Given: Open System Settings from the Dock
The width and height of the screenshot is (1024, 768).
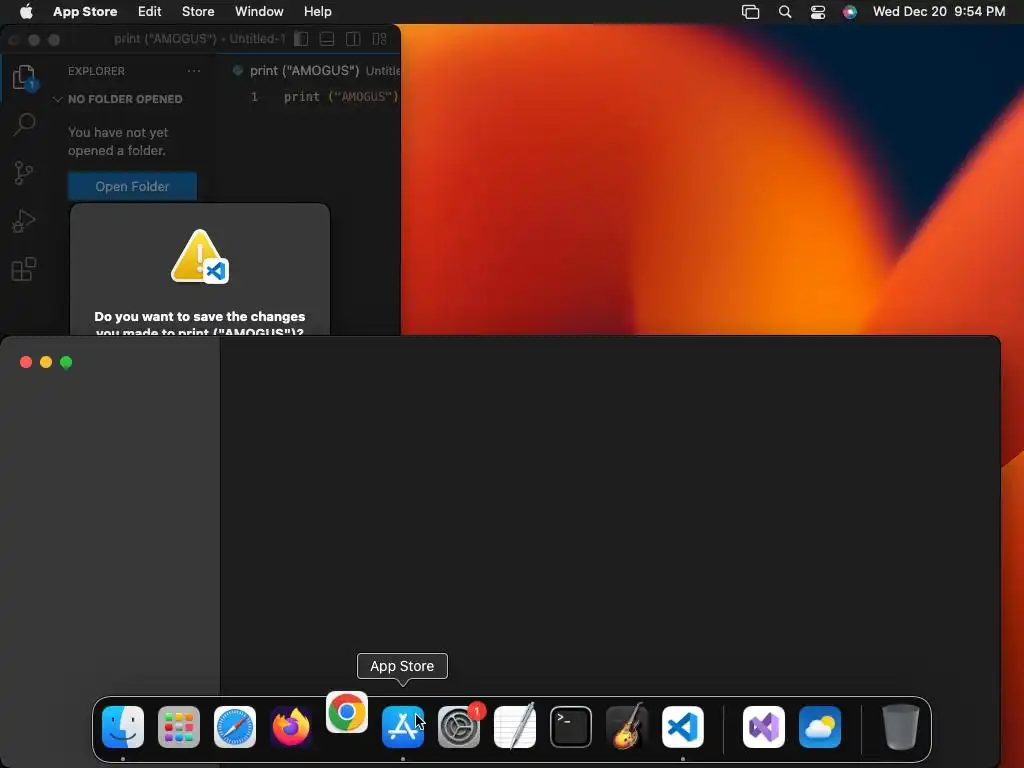Looking at the screenshot, I should [x=459, y=727].
